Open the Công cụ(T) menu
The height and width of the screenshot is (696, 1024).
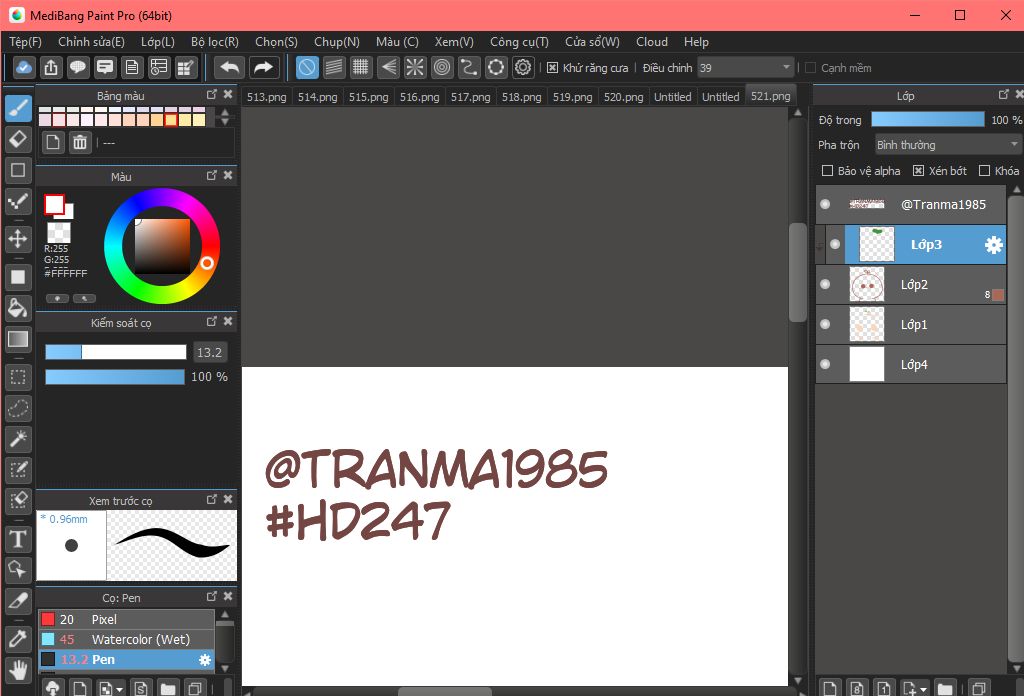pyautogui.click(x=519, y=42)
